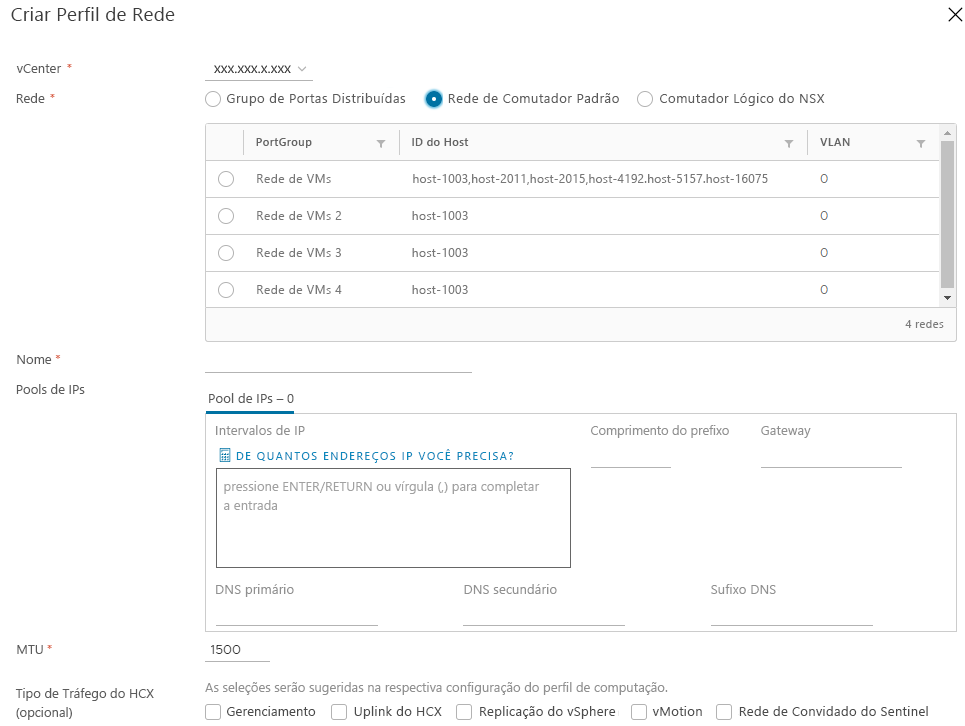Select Rede de Comutador Padrão radio option
The width and height of the screenshot is (965, 726).
pyautogui.click(x=433, y=99)
